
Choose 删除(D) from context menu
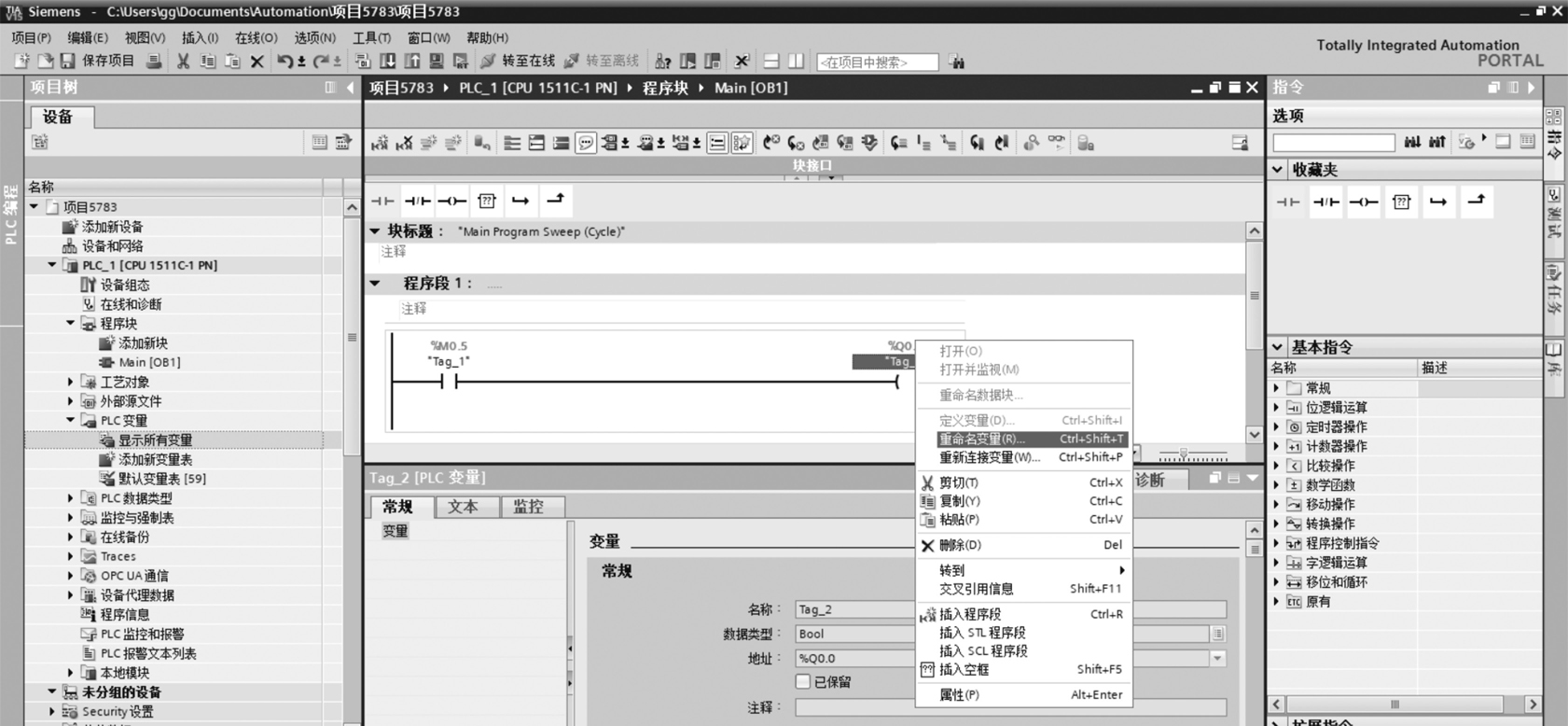click(x=1023, y=545)
